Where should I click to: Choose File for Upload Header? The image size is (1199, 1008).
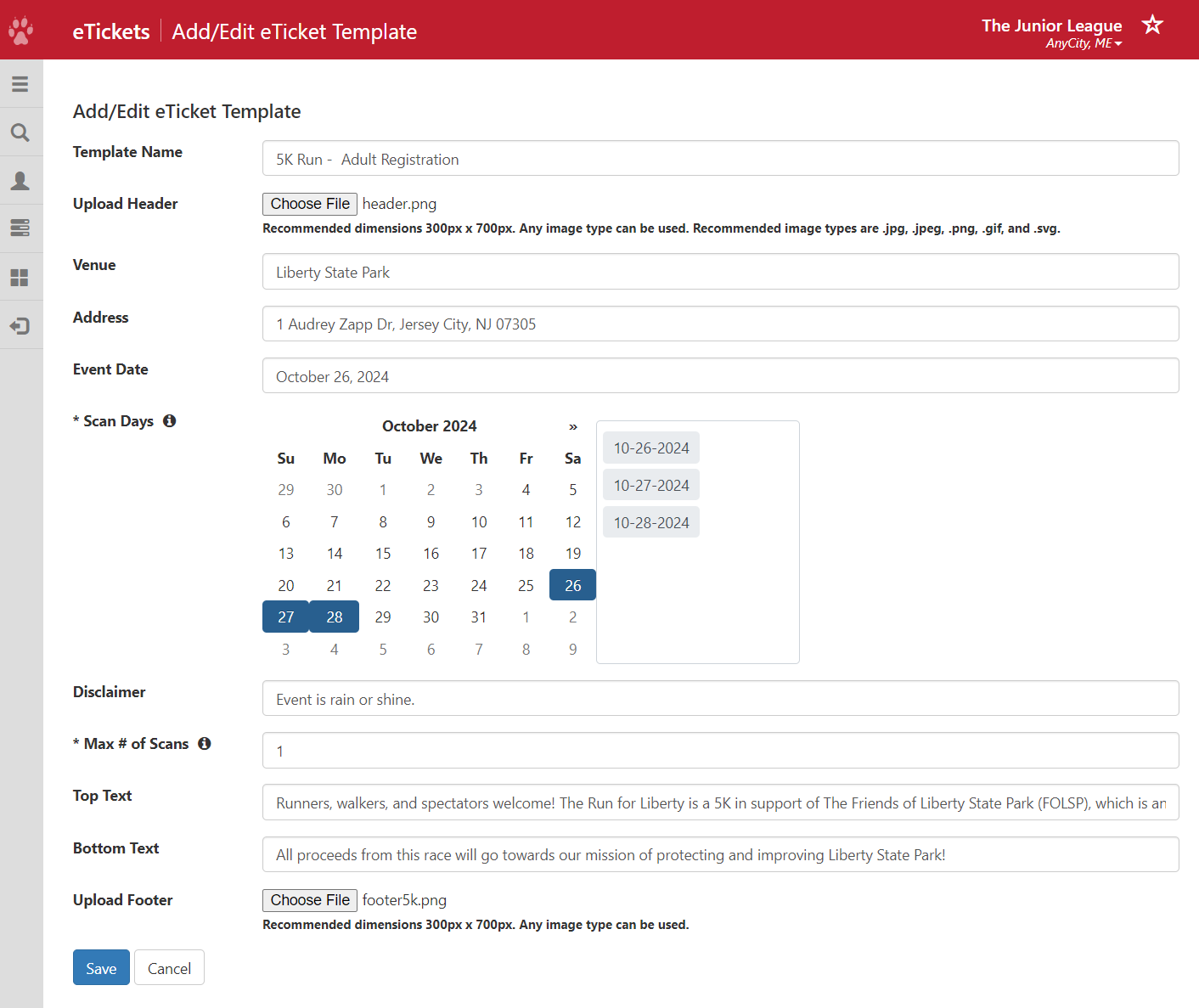pyautogui.click(x=310, y=204)
